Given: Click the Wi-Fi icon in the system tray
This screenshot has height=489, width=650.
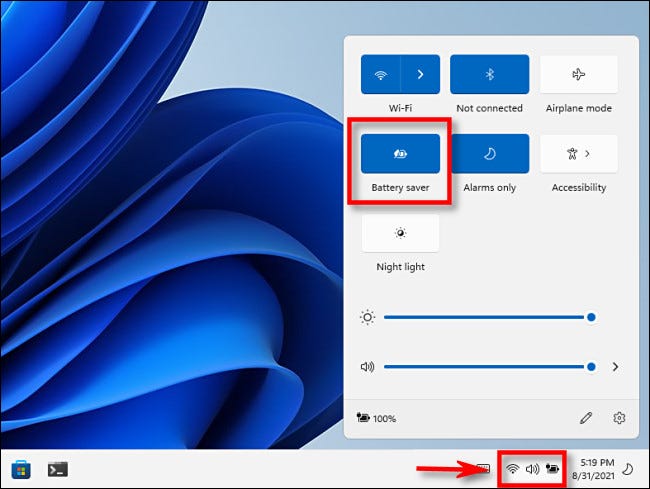Looking at the screenshot, I should 512,468.
